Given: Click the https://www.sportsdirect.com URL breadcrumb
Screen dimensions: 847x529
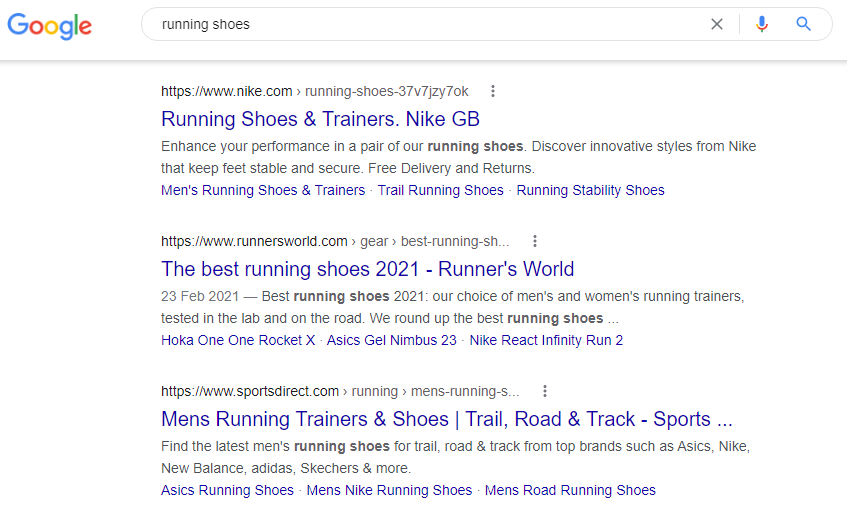Looking at the screenshot, I should pyautogui.click(x=250, y=391).
